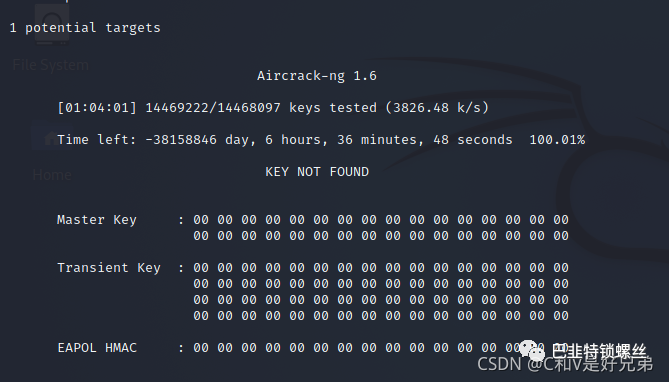Click the last row of Transient Key bytes
This screenshot has height=382, width=669.
pos(381,316)
